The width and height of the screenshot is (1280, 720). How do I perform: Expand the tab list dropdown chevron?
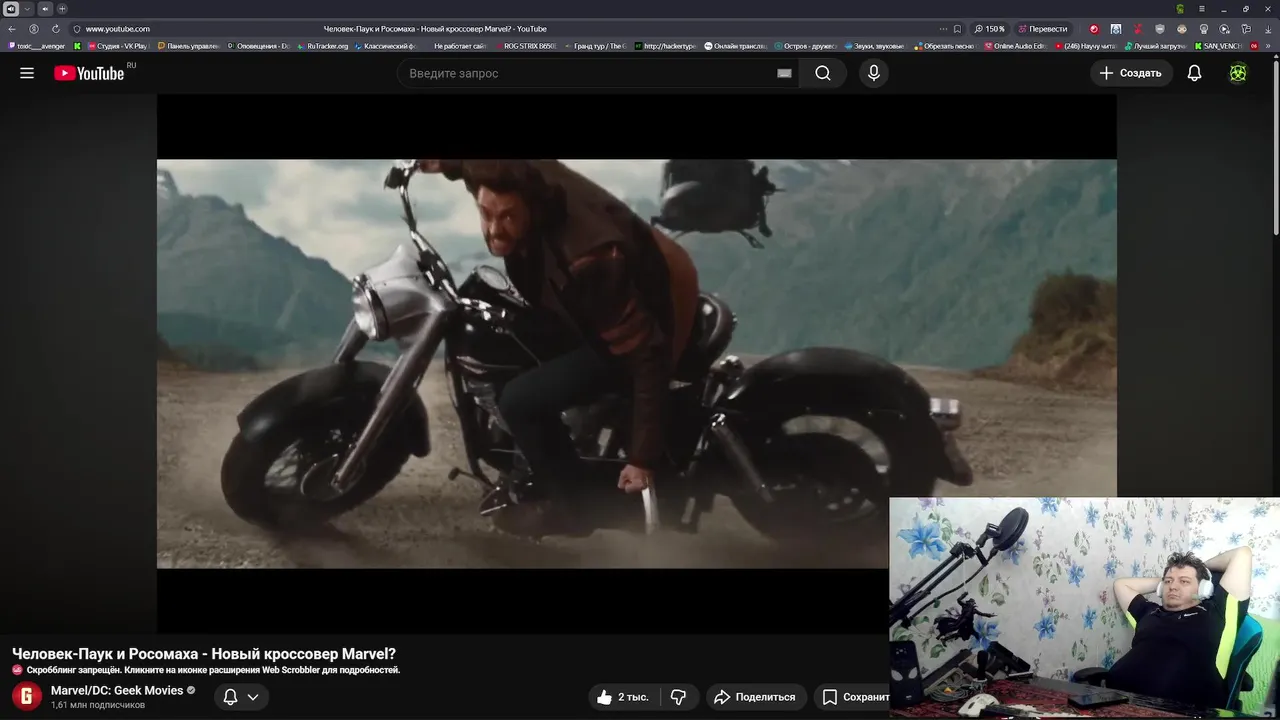27,9
